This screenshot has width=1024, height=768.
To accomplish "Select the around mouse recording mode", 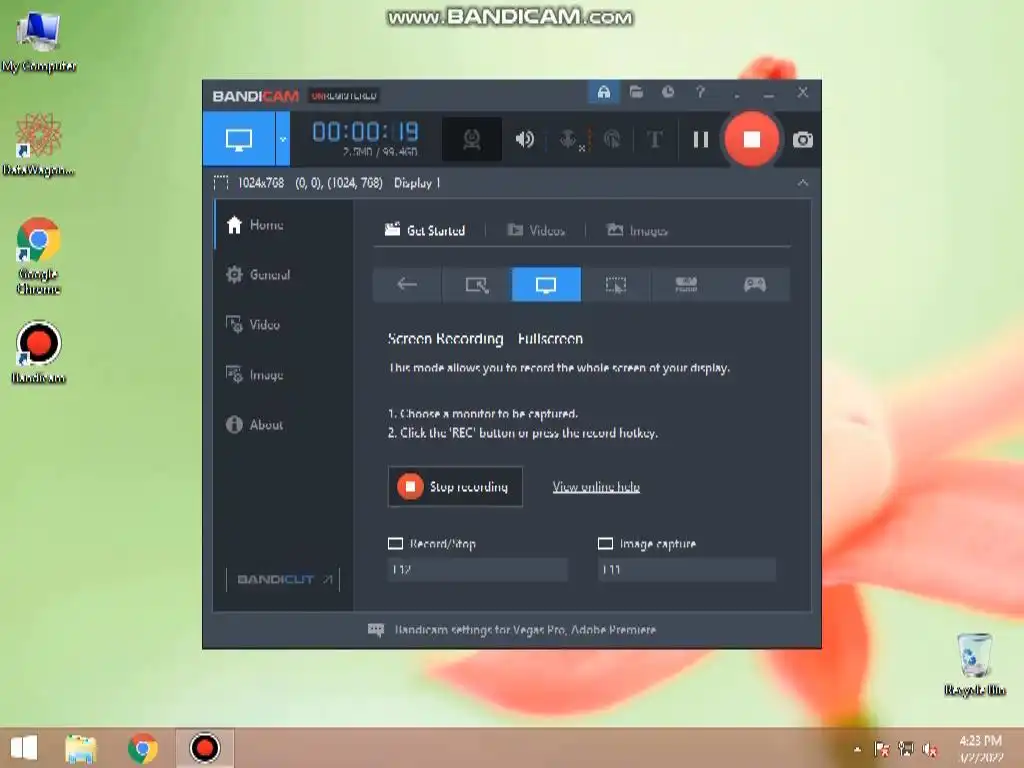I will click(x=616, y=284).
